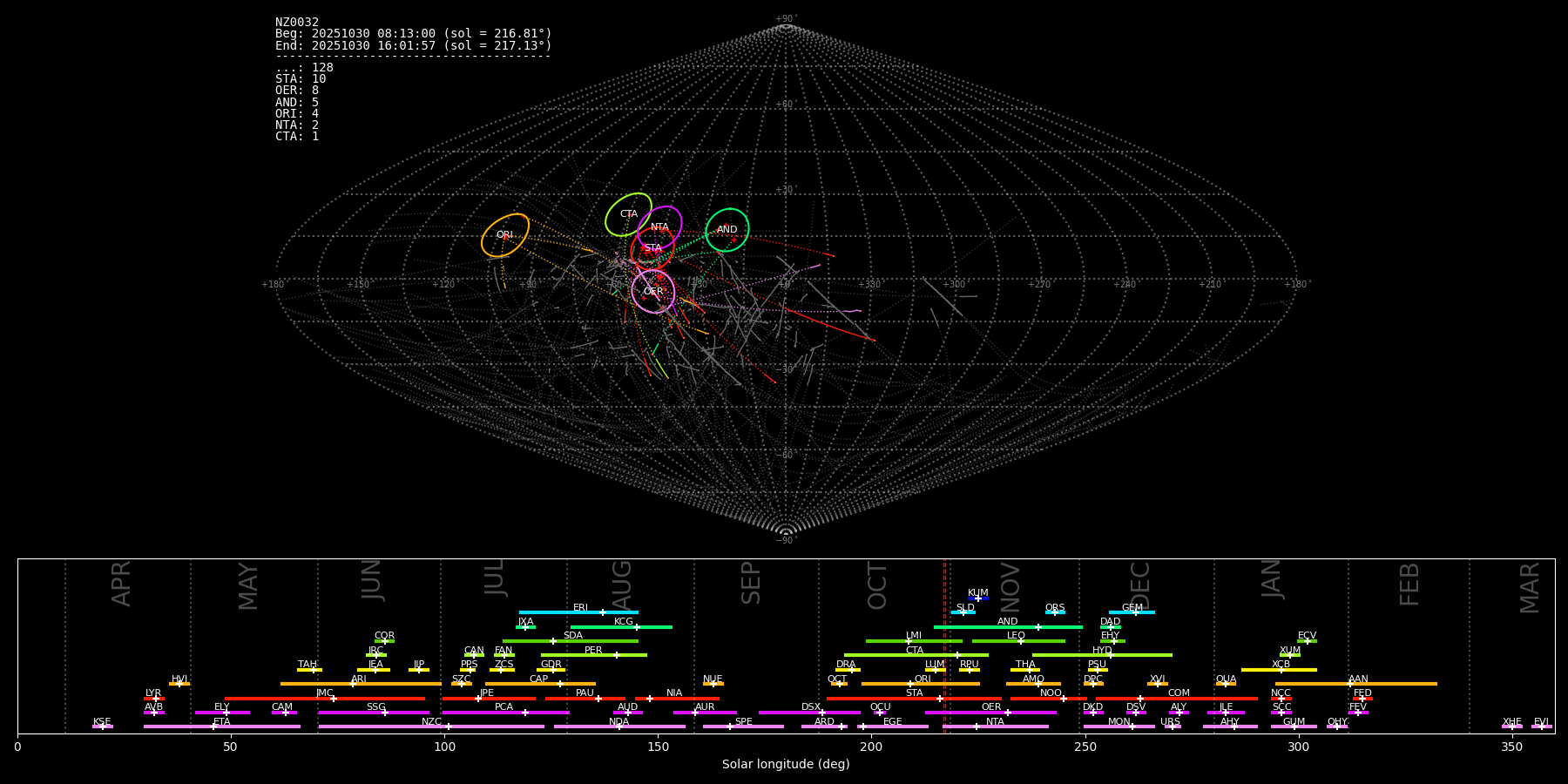Click the AAN shower bar in timeline

[1356, 684]
